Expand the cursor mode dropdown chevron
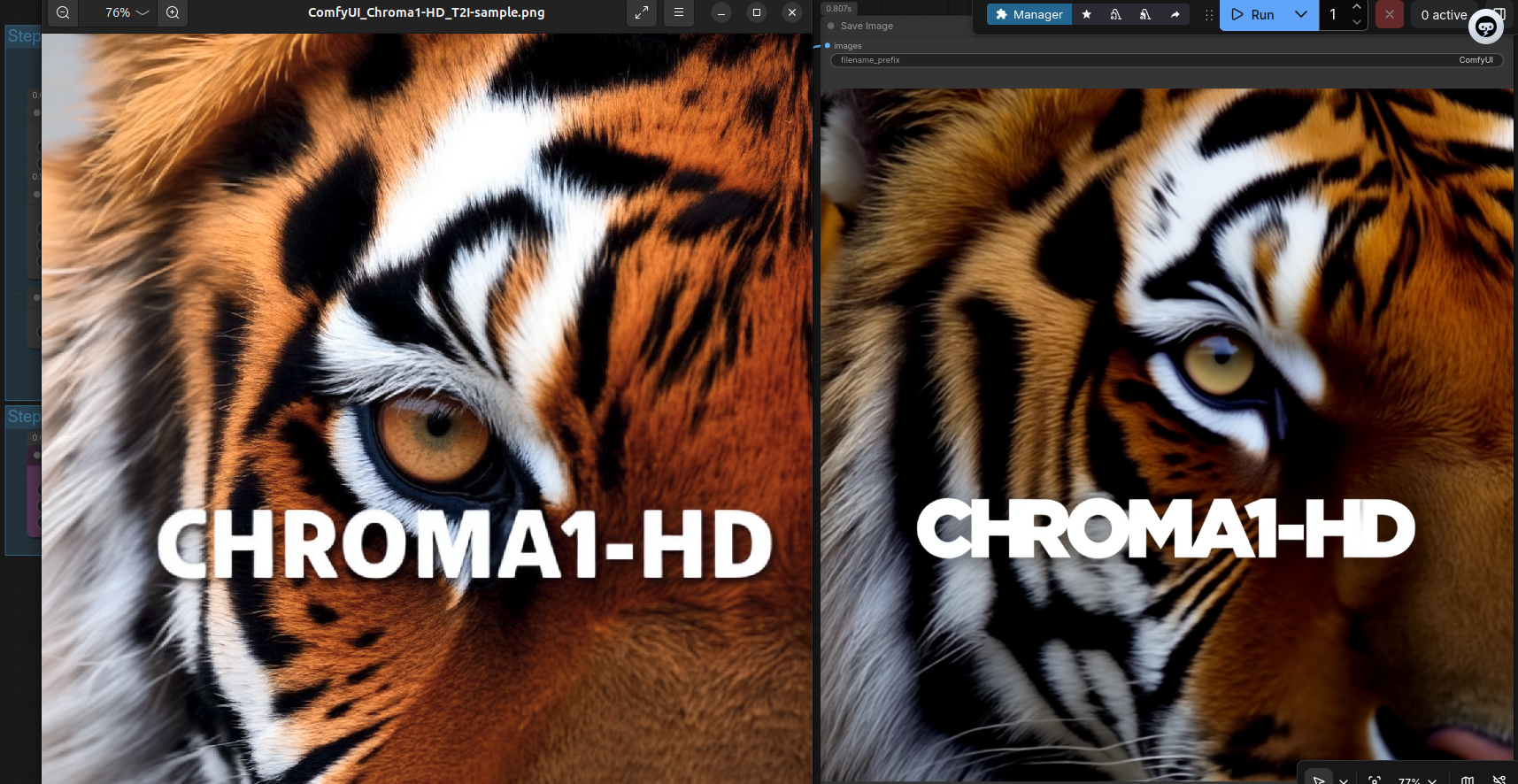The image size is (1518, 784). tap(1344, 780)
